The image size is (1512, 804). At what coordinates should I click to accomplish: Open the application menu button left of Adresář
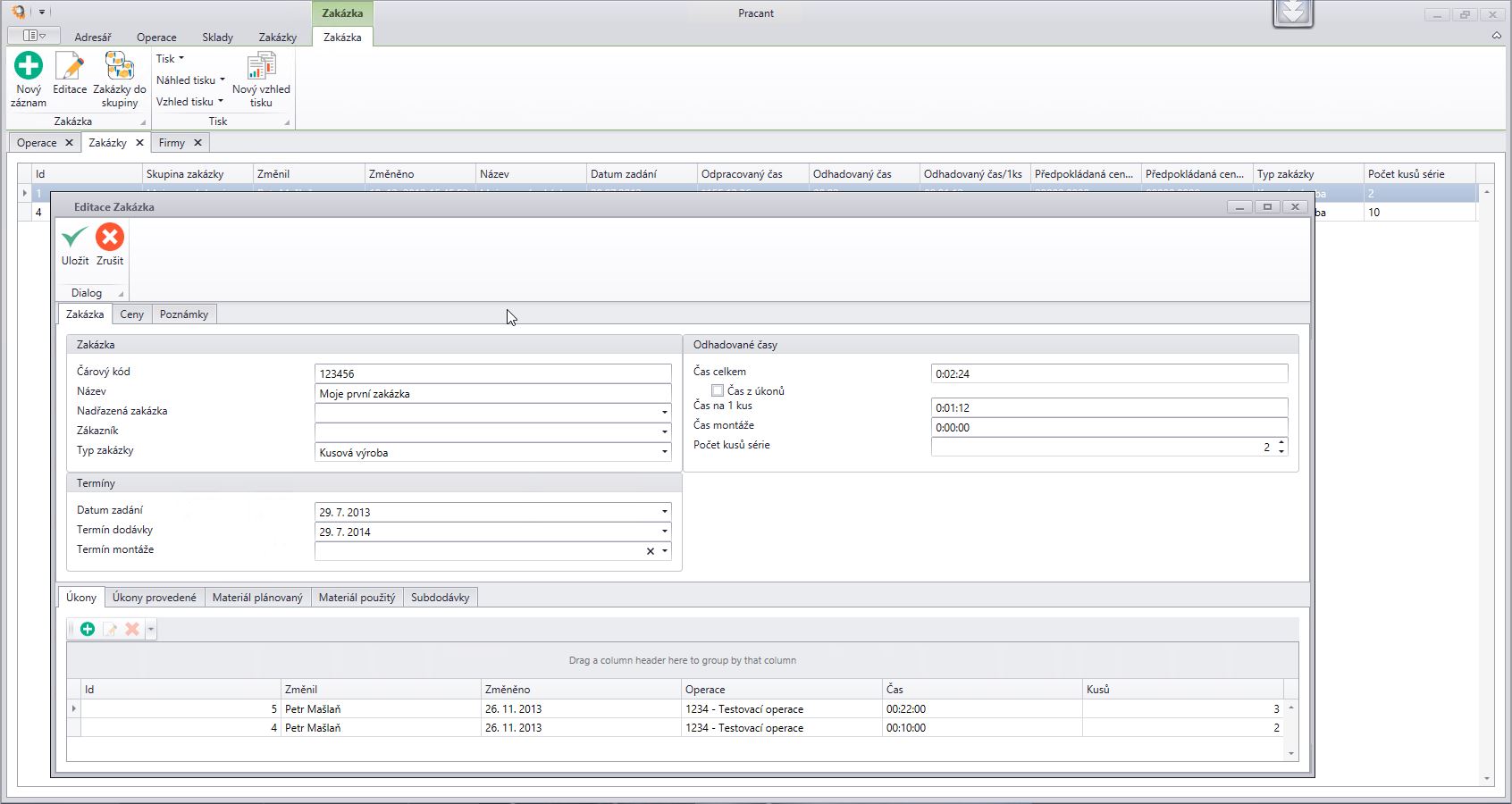point(34,36)
